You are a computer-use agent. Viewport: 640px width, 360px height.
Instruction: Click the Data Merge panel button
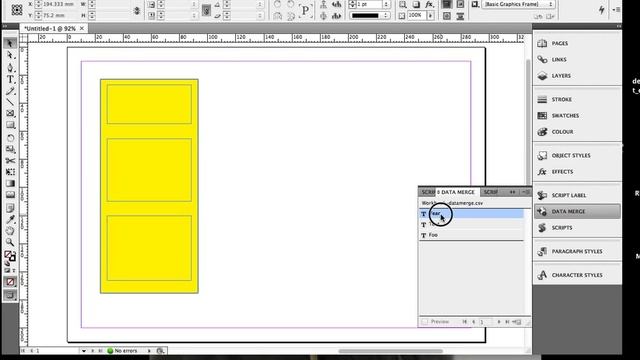point(577,211)
